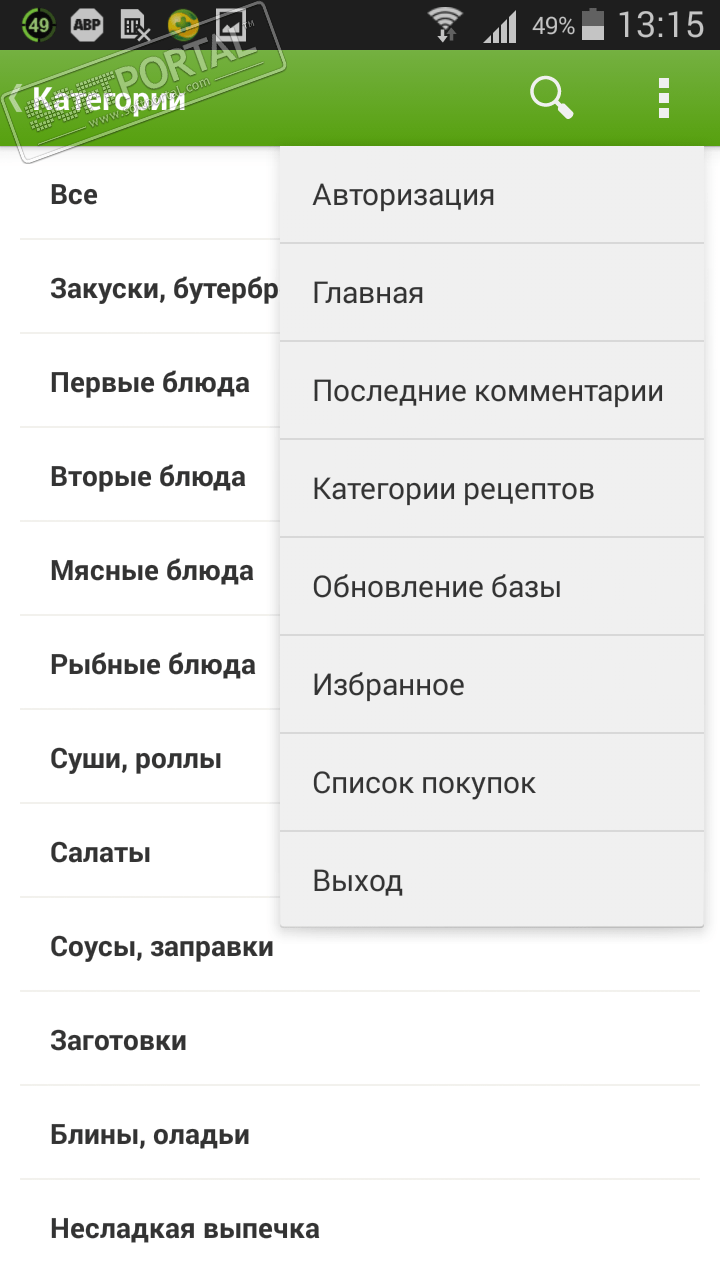Open Последние комментарии menu entry
Screen dimensions: 720x1280
491,391
